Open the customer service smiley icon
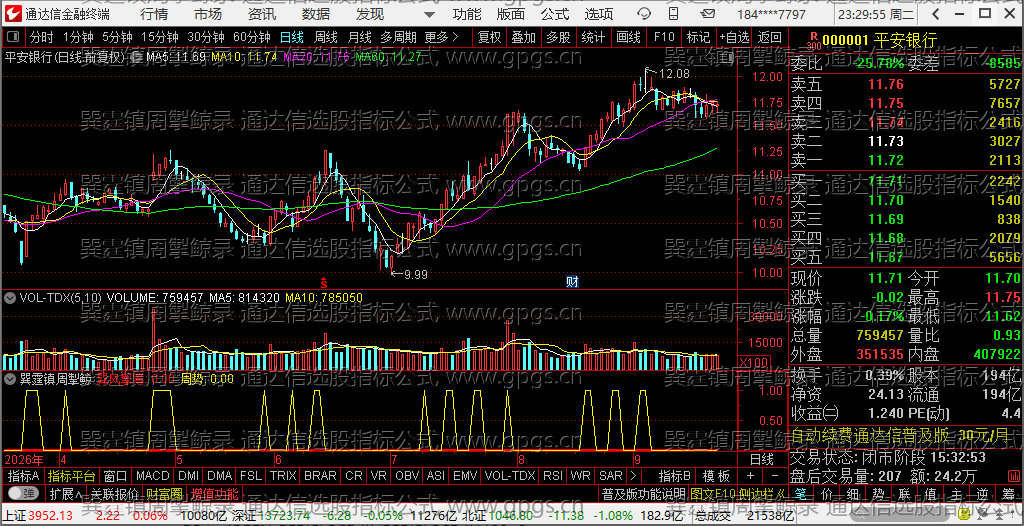 [644, 14]
